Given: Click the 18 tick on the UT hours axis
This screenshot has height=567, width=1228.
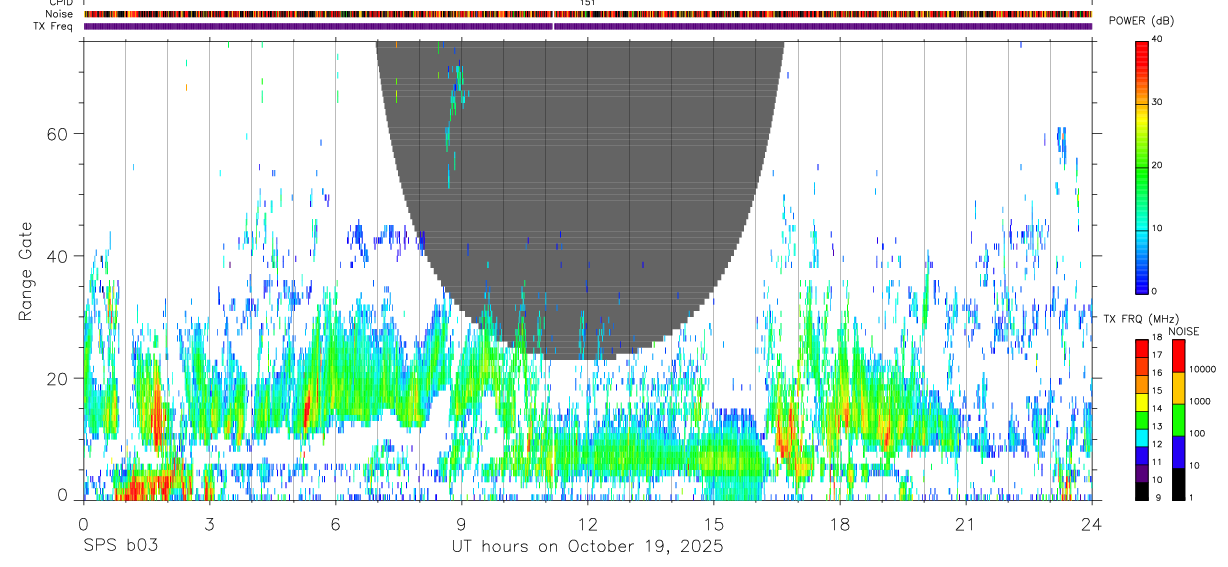Looking at the screenshot, I should [839, 524].
